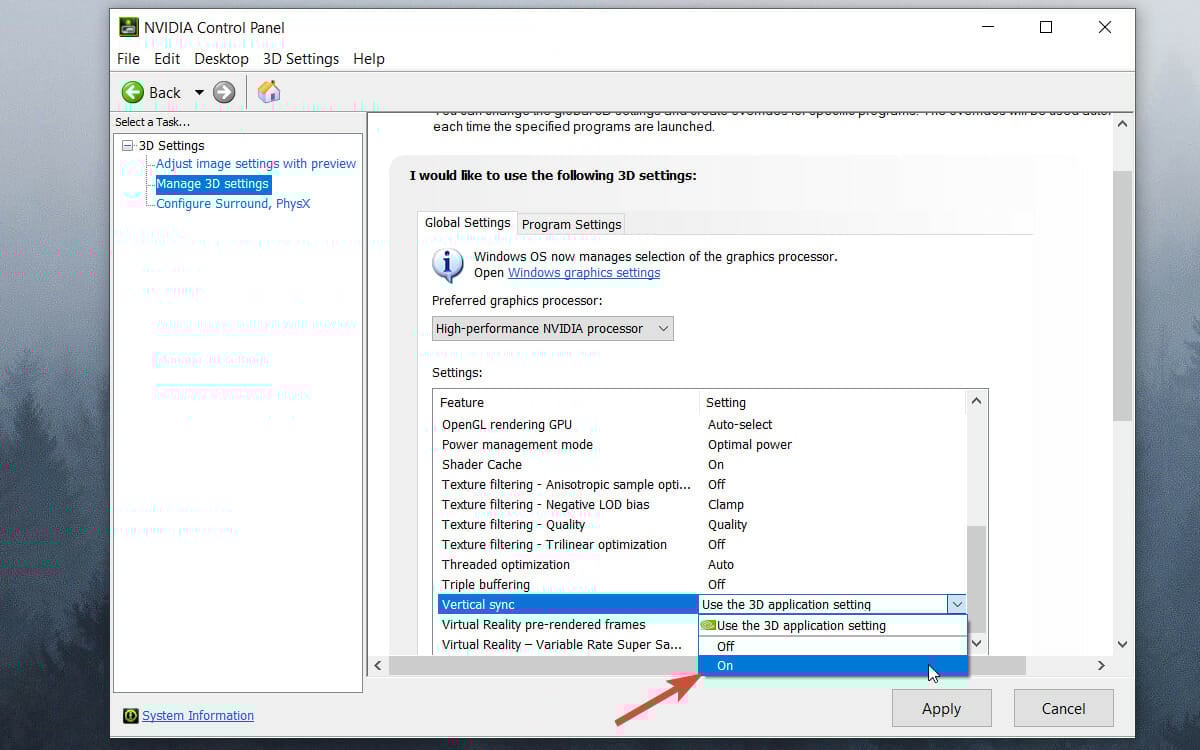The width and height of the screenshot is (1200, 750).
Task: Select the Power management mode row
Action: (x=702, y=445)
